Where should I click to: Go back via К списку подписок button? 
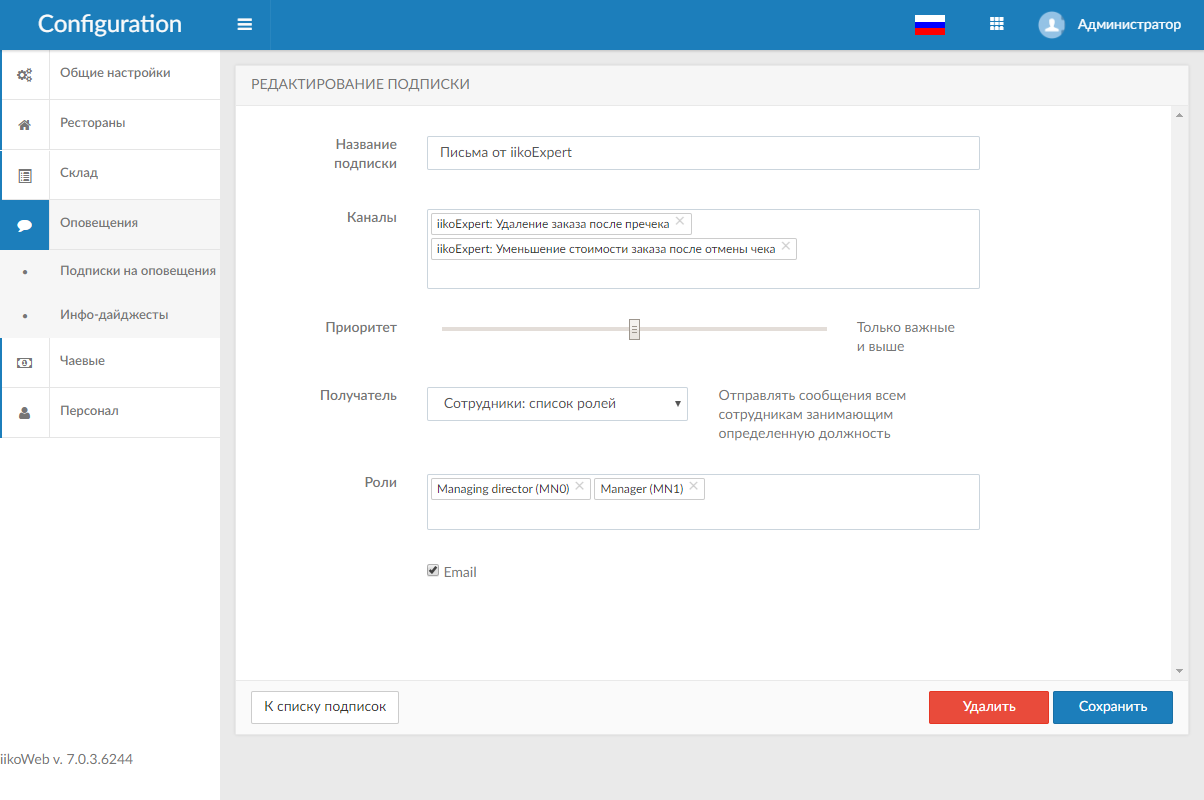pyautogui.click(x=325, y=707)
